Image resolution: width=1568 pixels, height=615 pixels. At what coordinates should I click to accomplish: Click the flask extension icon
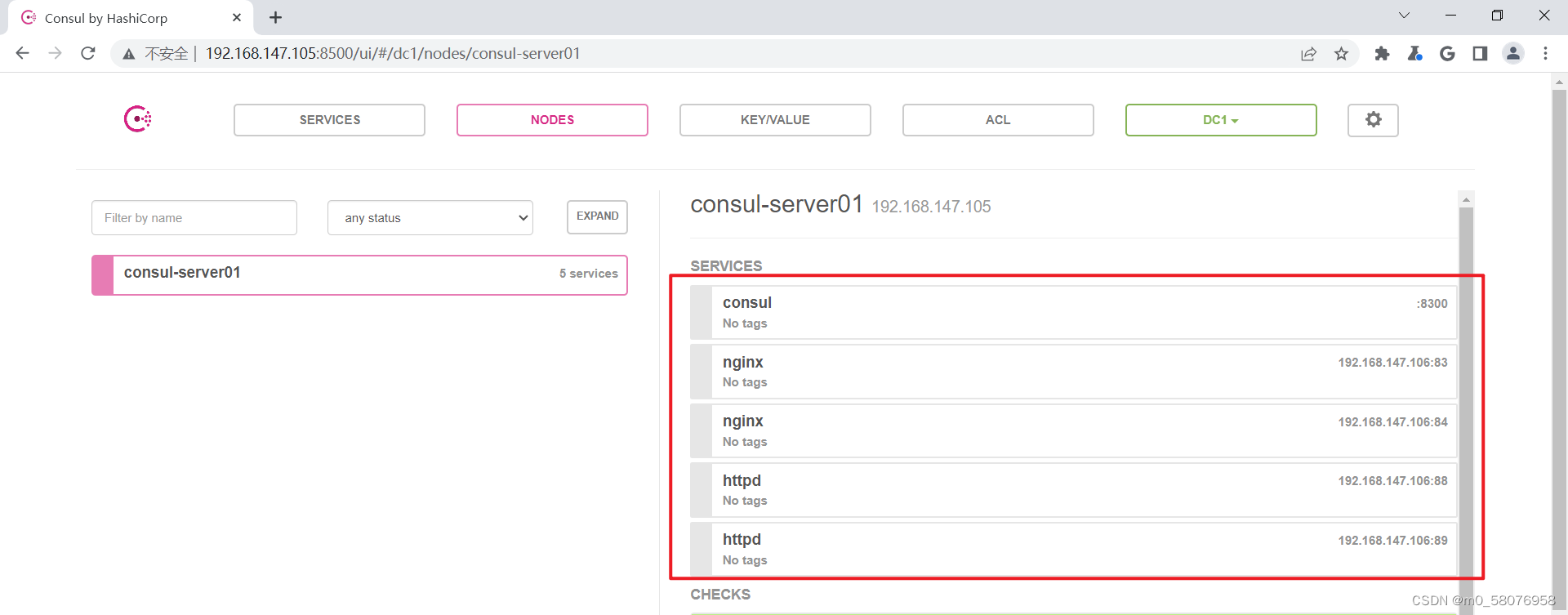click(x=1414, y=54)
